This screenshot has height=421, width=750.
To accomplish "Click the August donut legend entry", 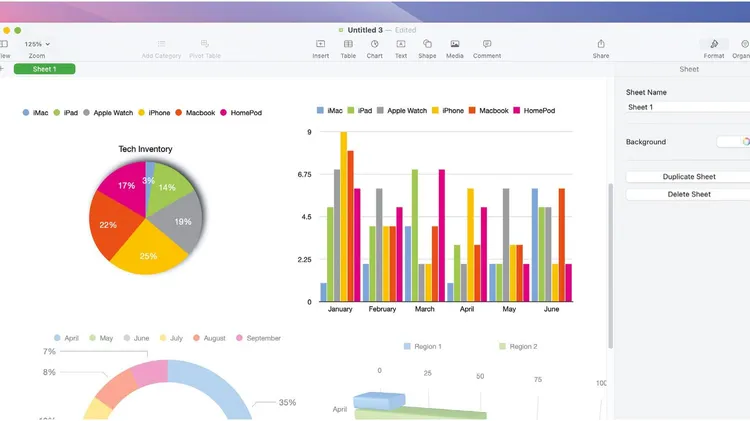I will [209, 338].
